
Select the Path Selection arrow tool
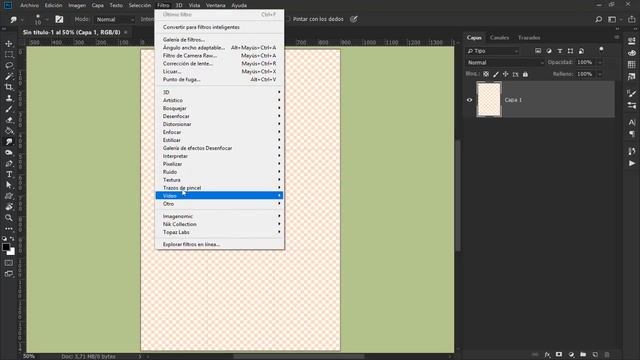click(9, 185)
